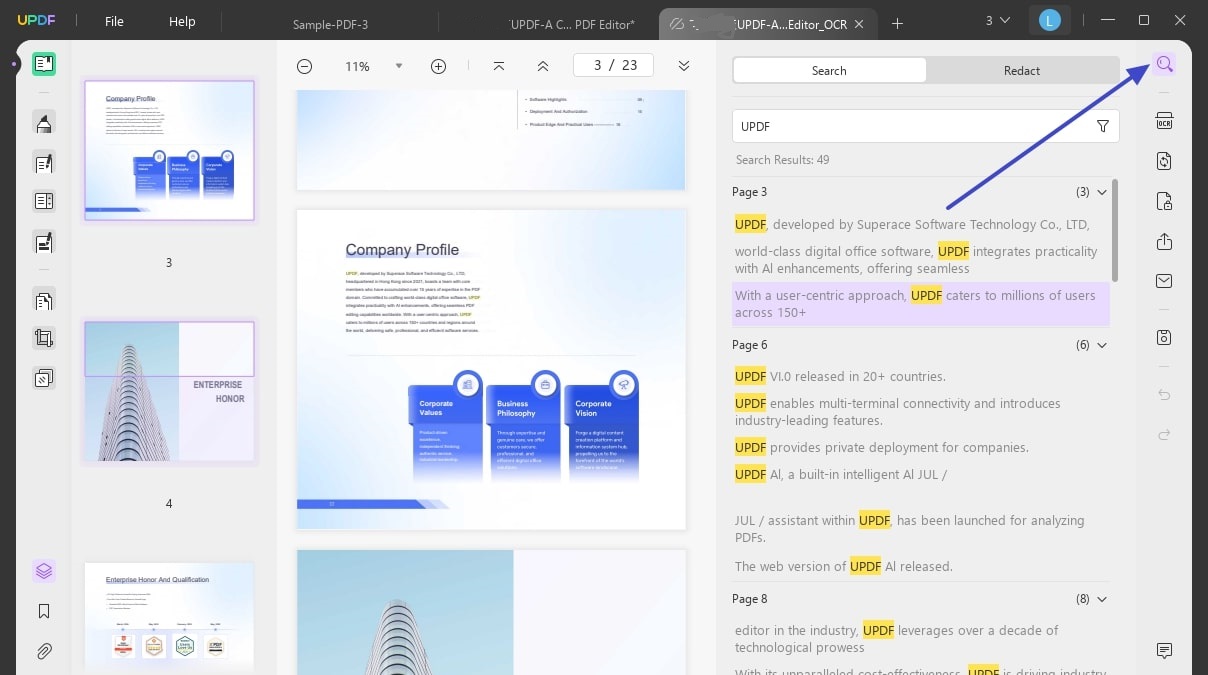The image size is (1208, 675).
Task: Collapse the Page 3 search results
Action: coord(1102,192)
